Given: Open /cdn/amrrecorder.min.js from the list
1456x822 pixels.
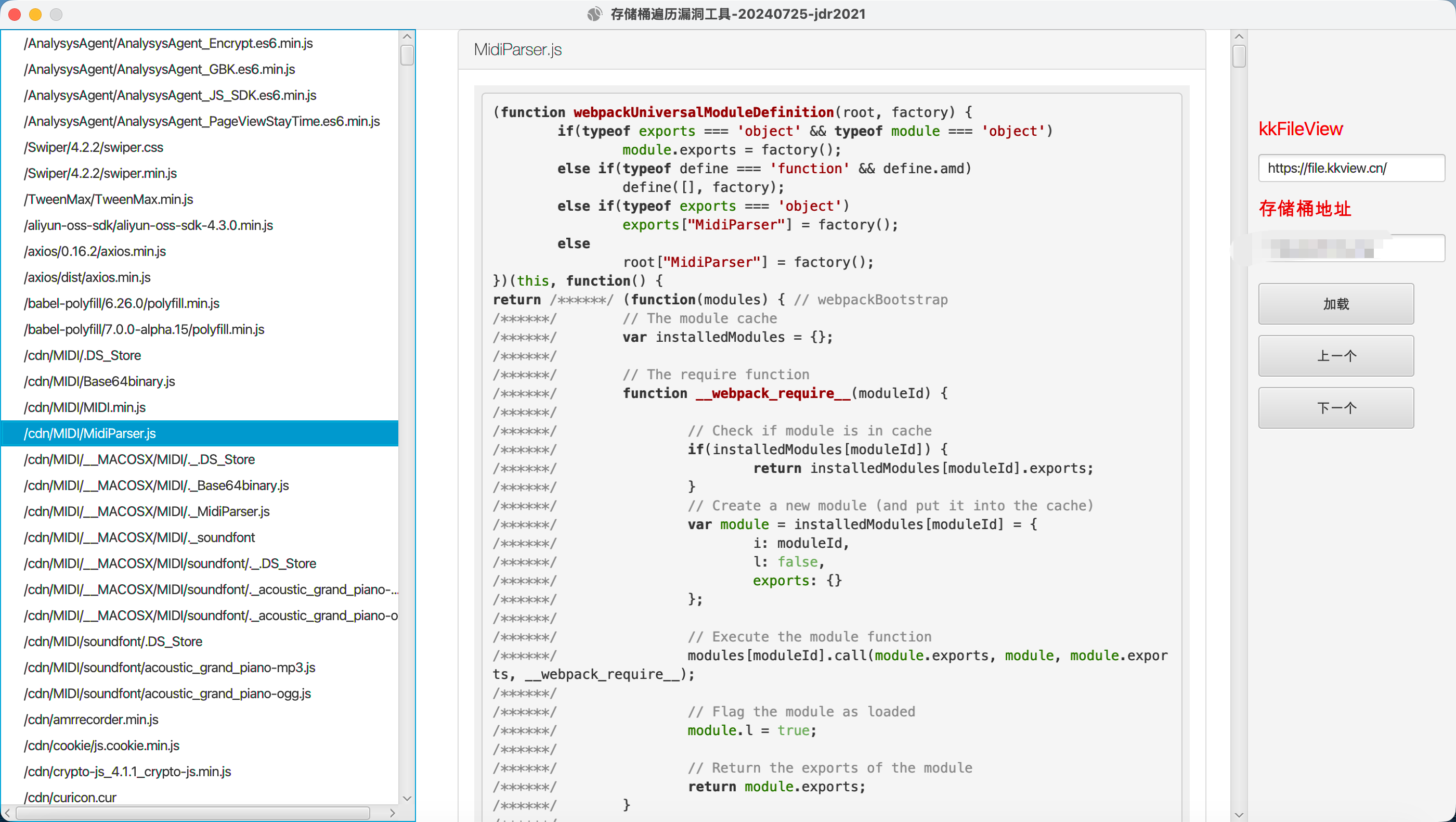Looking at the screenshot, I should coord(91,720).
